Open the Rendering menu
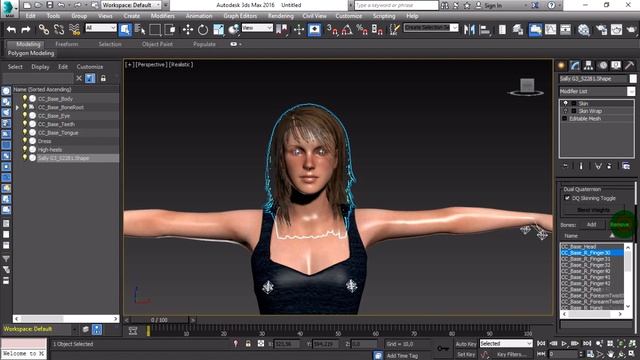Viewport: 640px width, 360px height. [x=280, y=16]
